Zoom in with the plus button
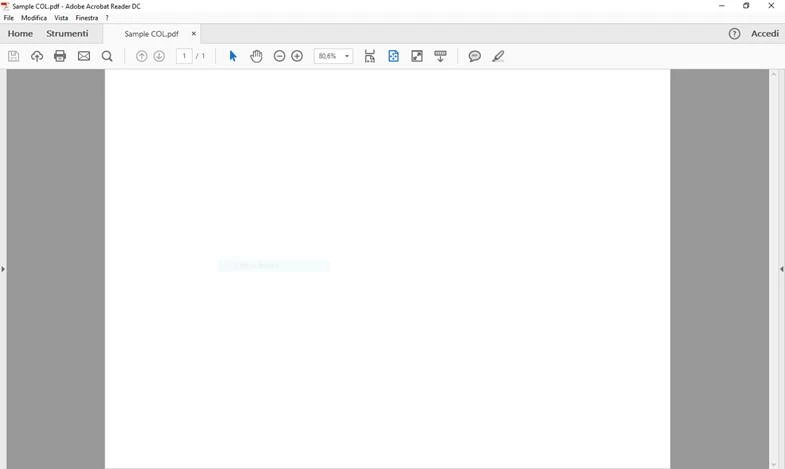Screen dimensions: 785x469 click(297, 56)
